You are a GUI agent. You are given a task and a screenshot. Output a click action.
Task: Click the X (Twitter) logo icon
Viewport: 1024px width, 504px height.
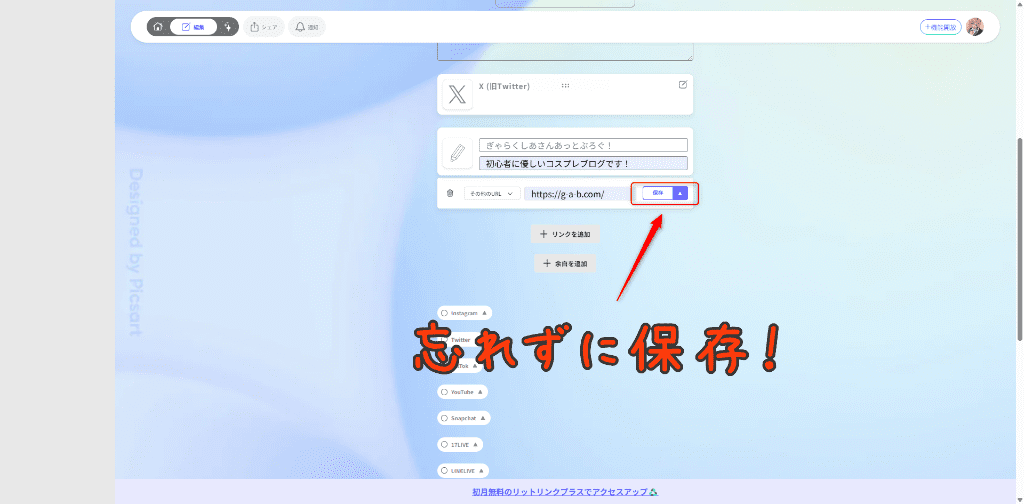(x=457, y=95)
